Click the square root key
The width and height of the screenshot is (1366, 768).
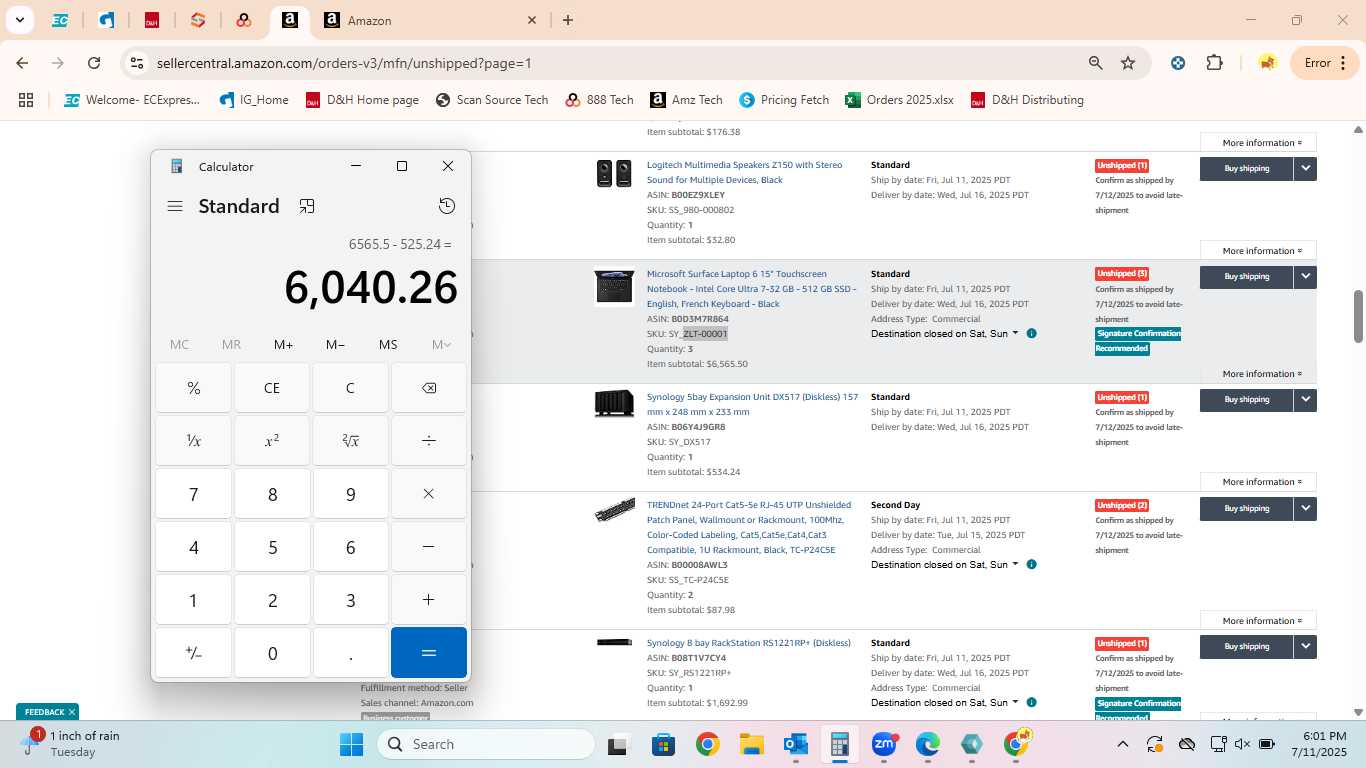point(350,441)
